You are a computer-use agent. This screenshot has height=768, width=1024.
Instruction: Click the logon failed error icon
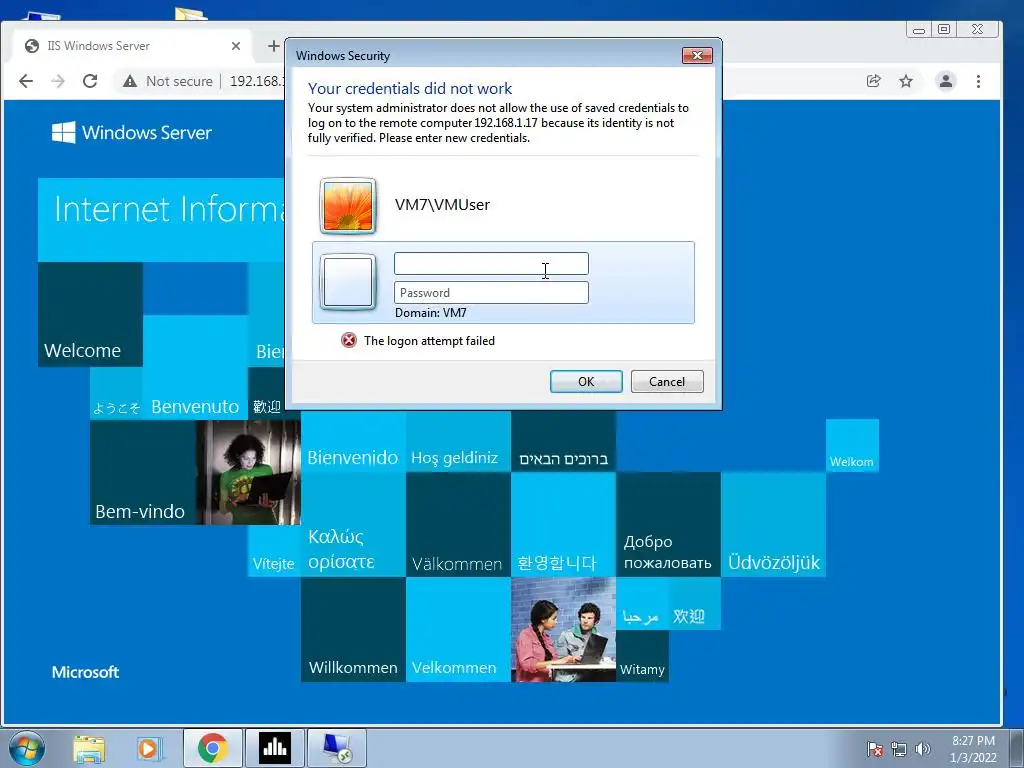[349, 340]
